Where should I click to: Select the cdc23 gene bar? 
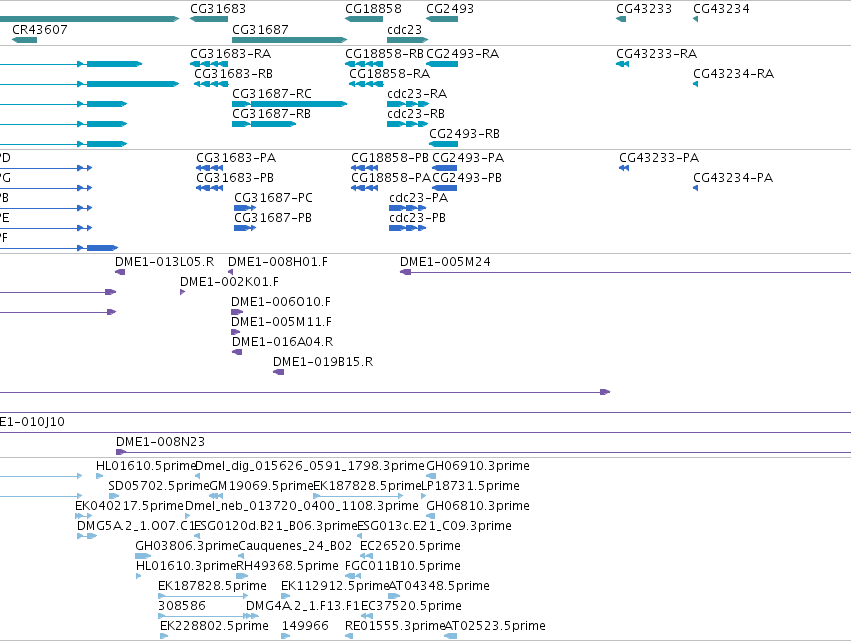pyautogui.click(x=408, y=40)
